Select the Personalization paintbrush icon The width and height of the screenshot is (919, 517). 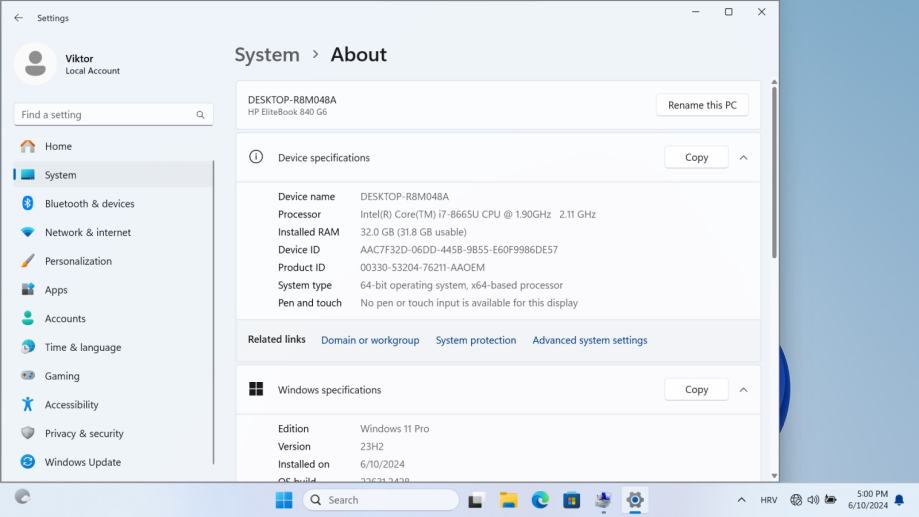[x=28, y=261]
